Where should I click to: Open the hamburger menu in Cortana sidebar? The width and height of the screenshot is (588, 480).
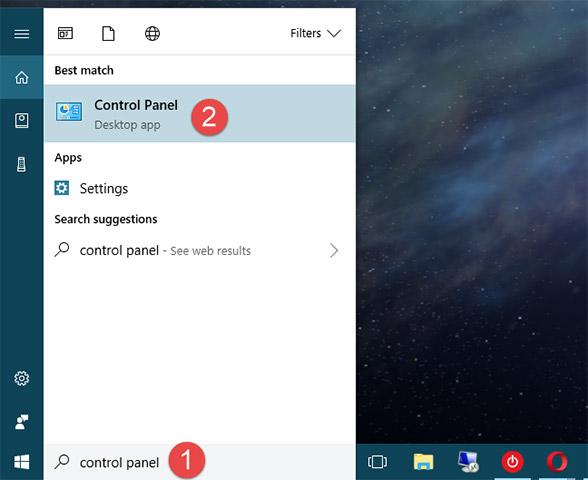21,34
